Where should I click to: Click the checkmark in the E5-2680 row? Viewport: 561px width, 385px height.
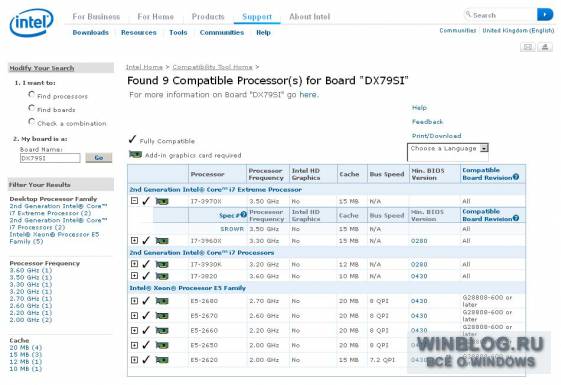point(146,301)
